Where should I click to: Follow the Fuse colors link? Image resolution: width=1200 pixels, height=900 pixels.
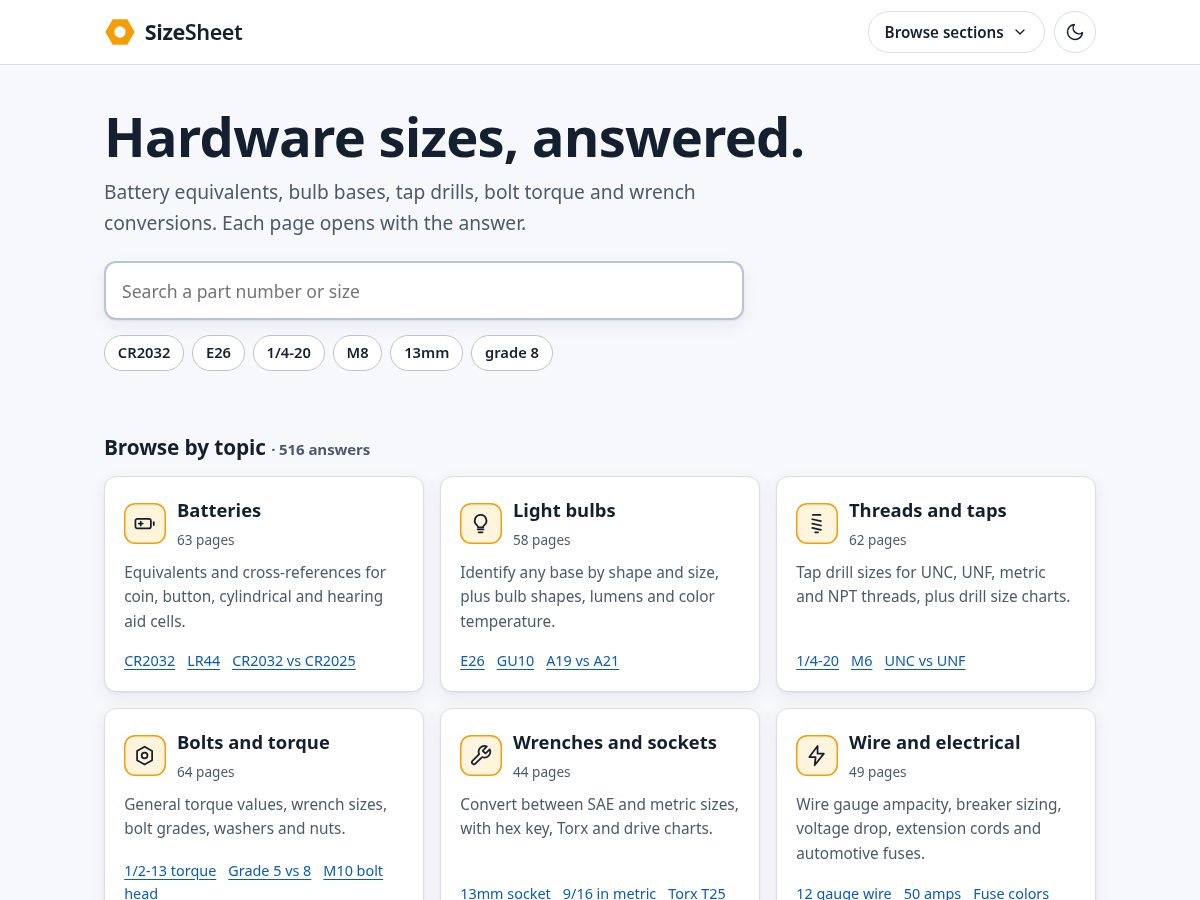pyautogui.click(x=1011, y=893)
